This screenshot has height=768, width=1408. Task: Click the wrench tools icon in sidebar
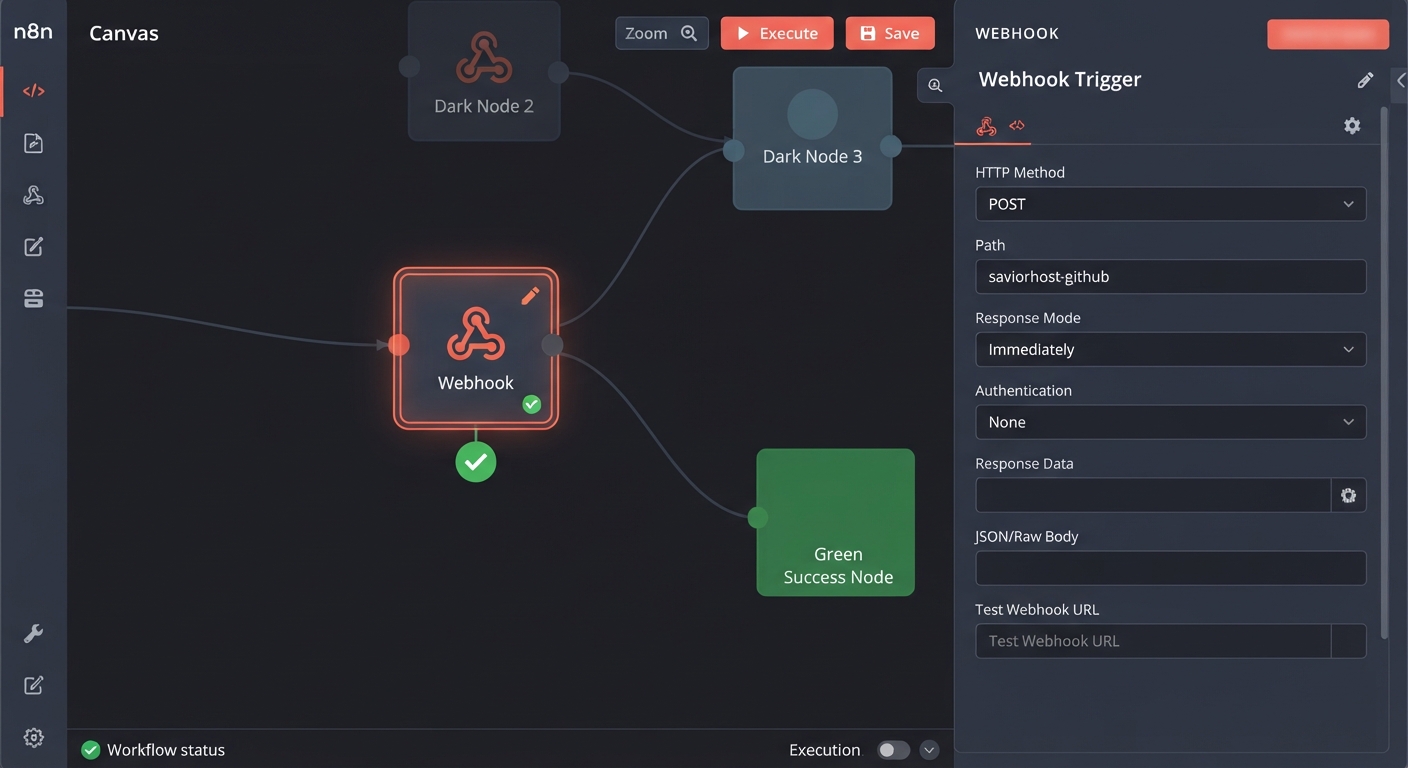33,634
